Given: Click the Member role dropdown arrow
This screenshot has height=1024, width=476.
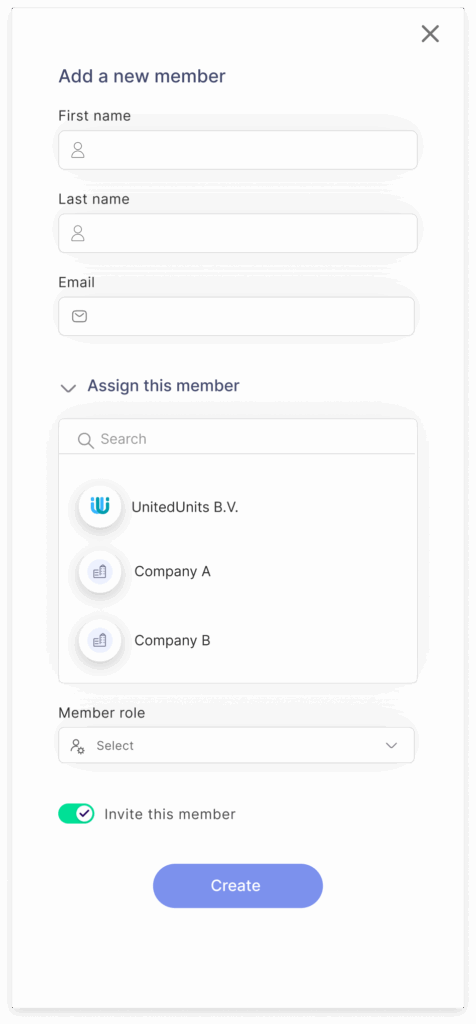Looking at the screenshot, I should [391, 746].
